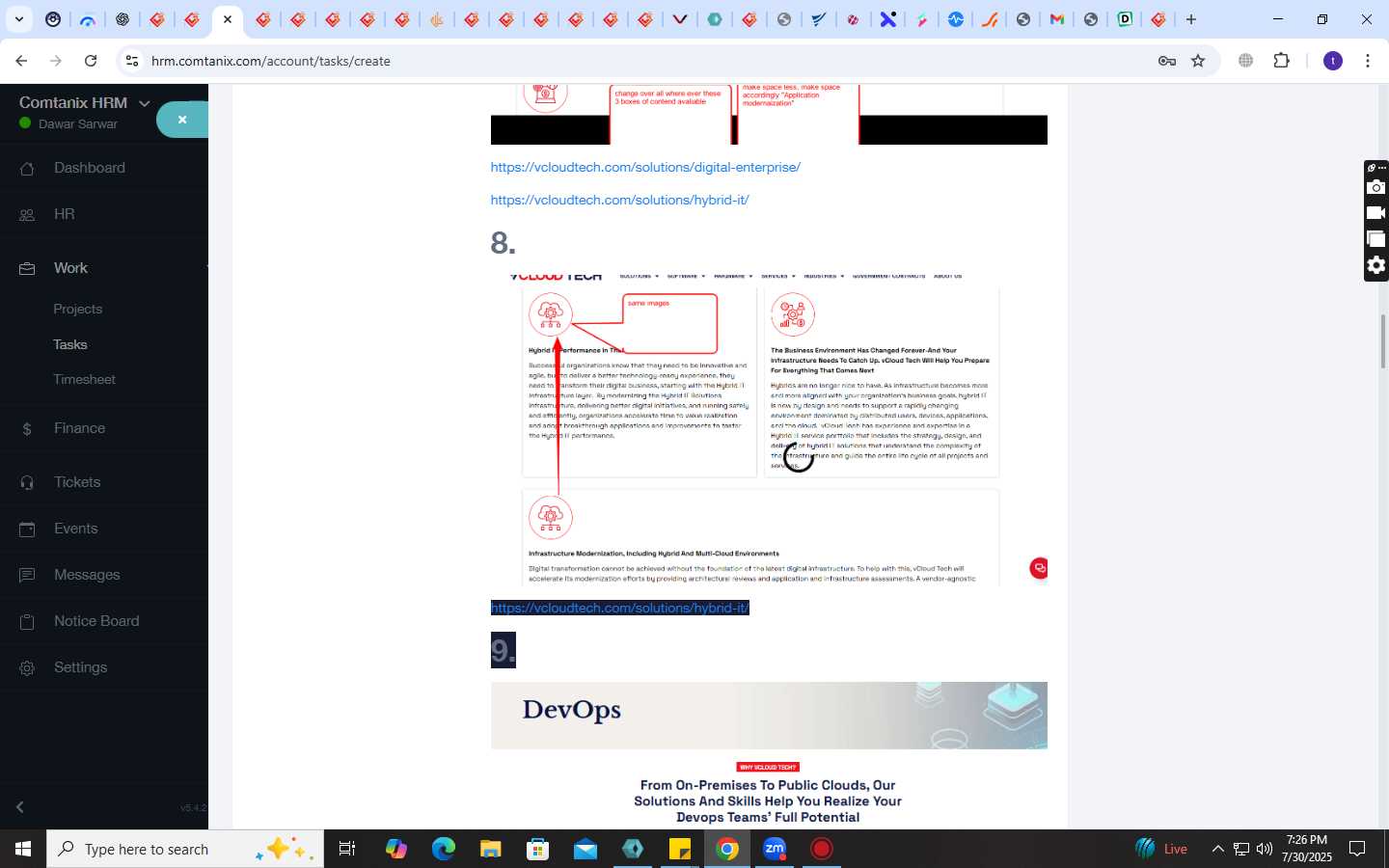
Task: Switch to the ChatGPT browser tab
Action: point(123,19)
